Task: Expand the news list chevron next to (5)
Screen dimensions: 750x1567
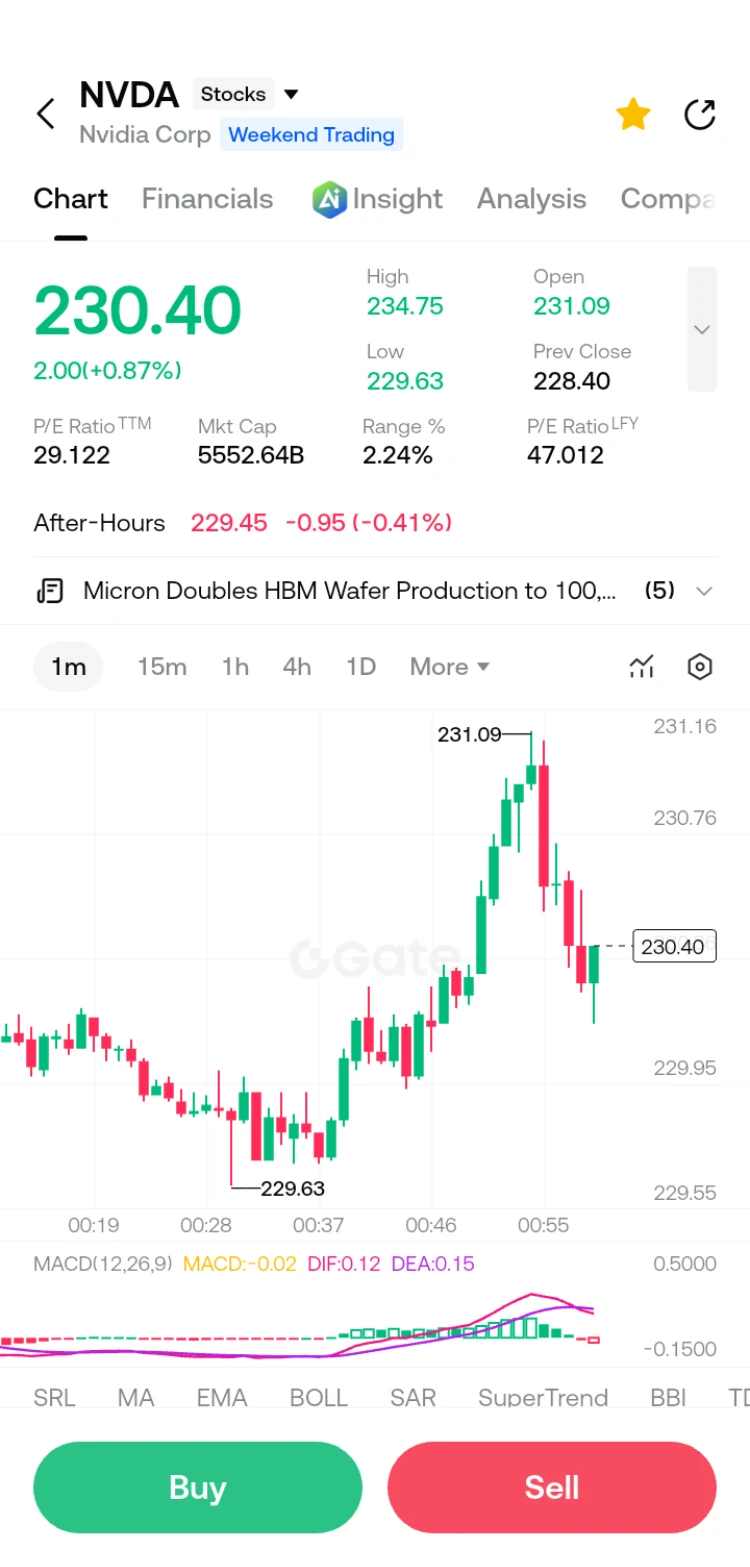Action: point(704,591)
